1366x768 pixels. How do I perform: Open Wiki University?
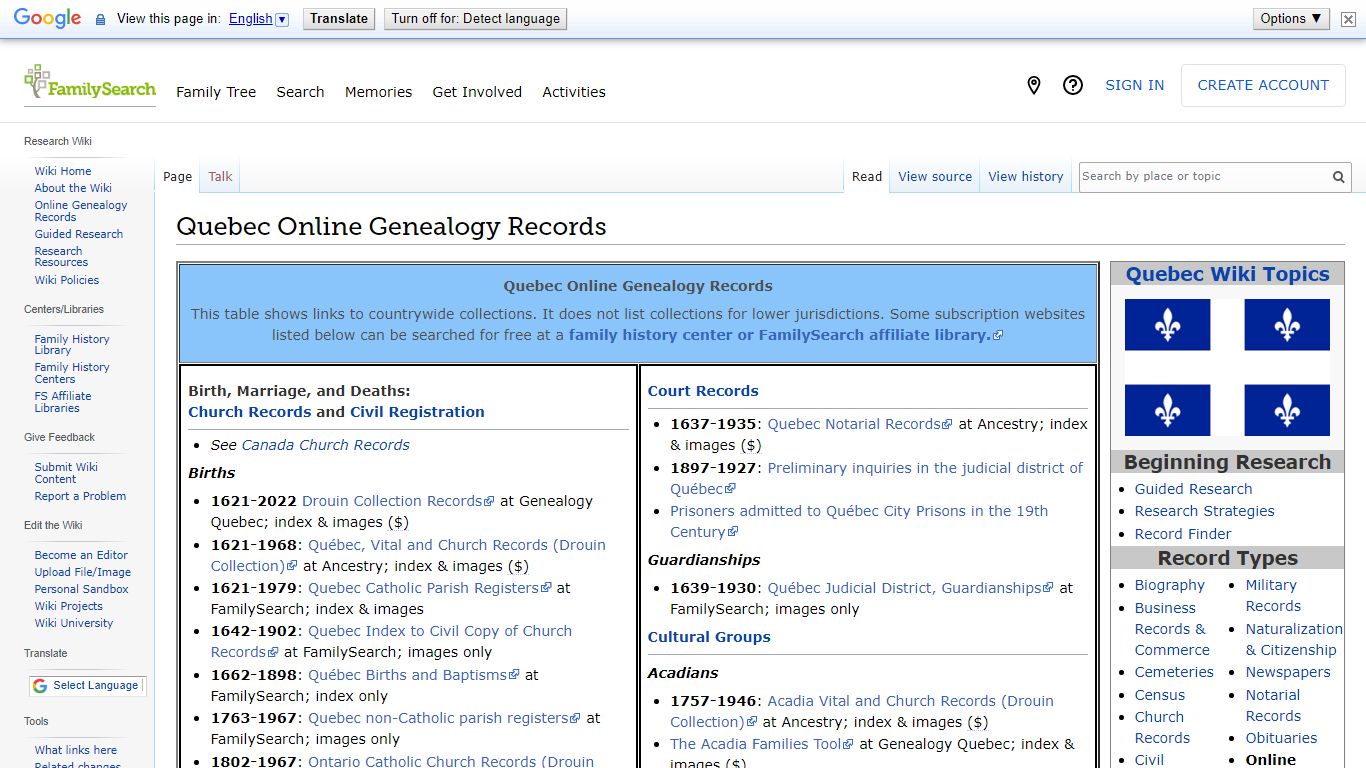[x=74, y=623]
